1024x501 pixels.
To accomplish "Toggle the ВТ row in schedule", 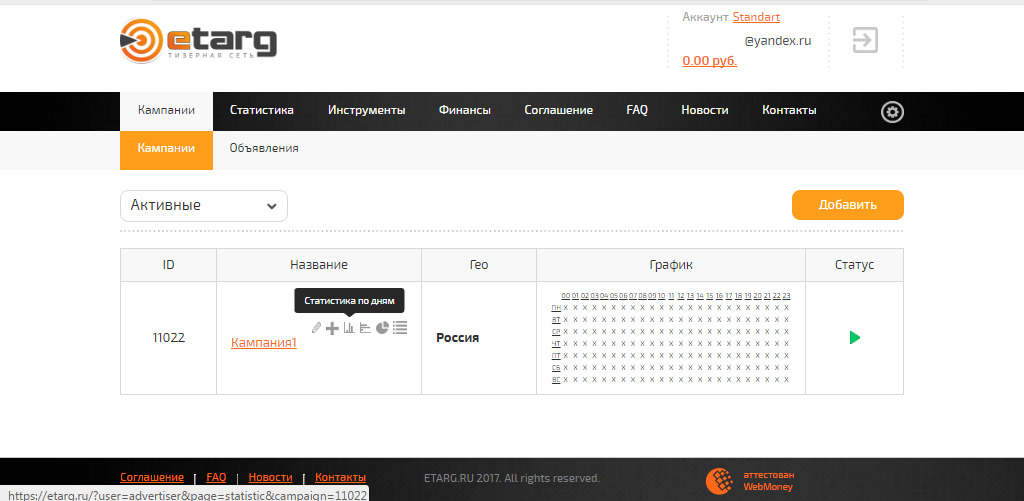I will click(x=556, y=319).
